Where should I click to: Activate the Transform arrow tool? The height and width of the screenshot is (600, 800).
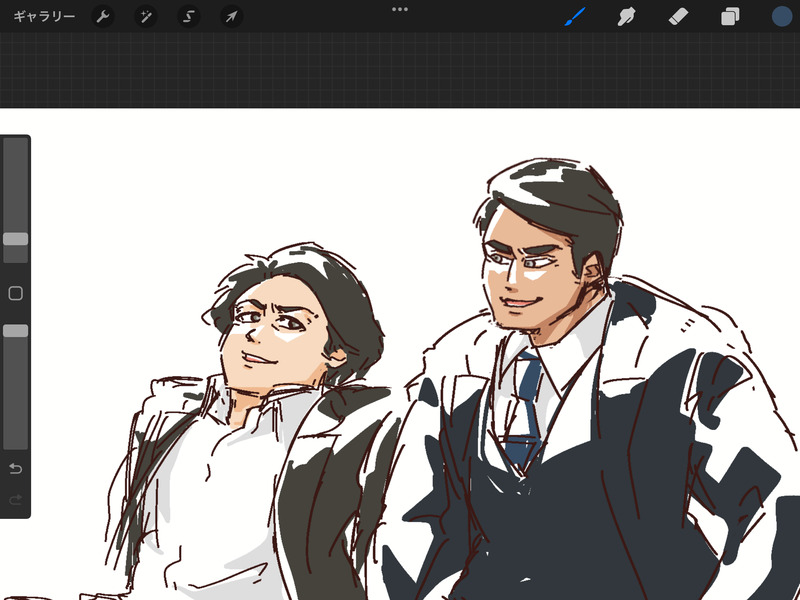pyautogui.click(x=231, y=17)
